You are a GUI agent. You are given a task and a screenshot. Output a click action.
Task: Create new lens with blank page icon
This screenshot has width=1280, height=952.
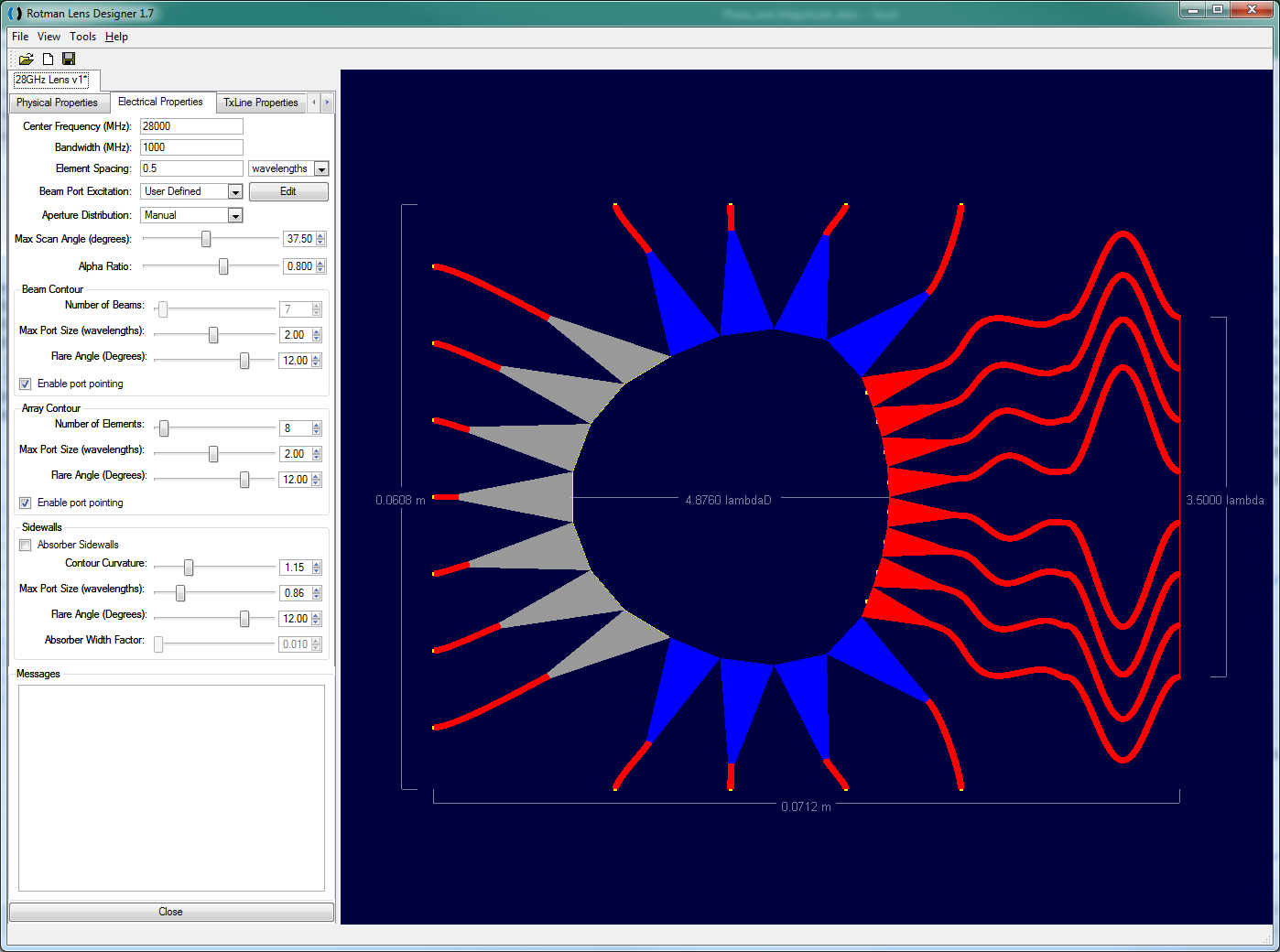click(49, 59)
